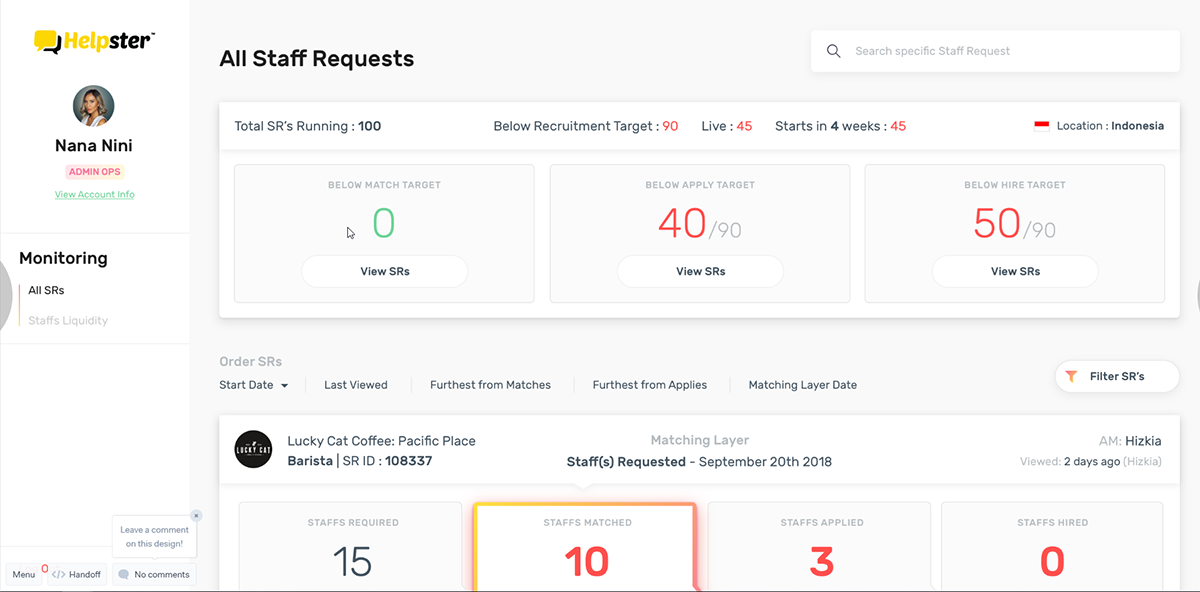Open the Start Date sort dropdown
The height and width of the screenshot is (592, 1200).
(x=254, y=385)
